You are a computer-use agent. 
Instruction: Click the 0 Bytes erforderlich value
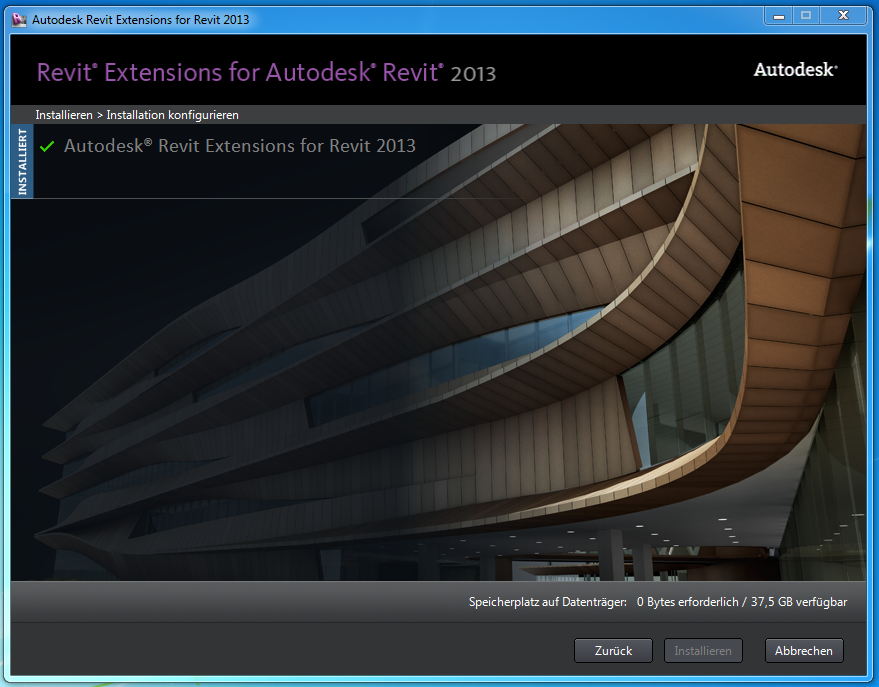pyautogui.click(x=687, y=602)
